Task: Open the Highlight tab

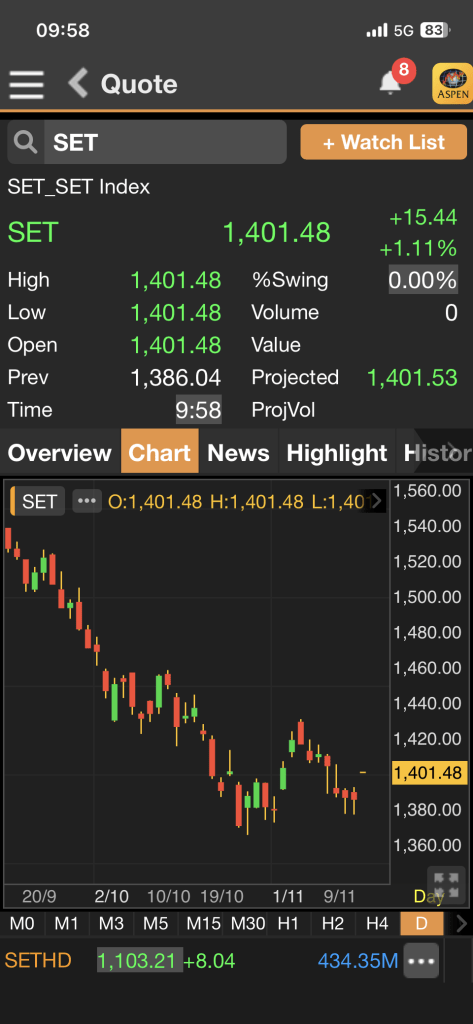Action: coord(337,452)
